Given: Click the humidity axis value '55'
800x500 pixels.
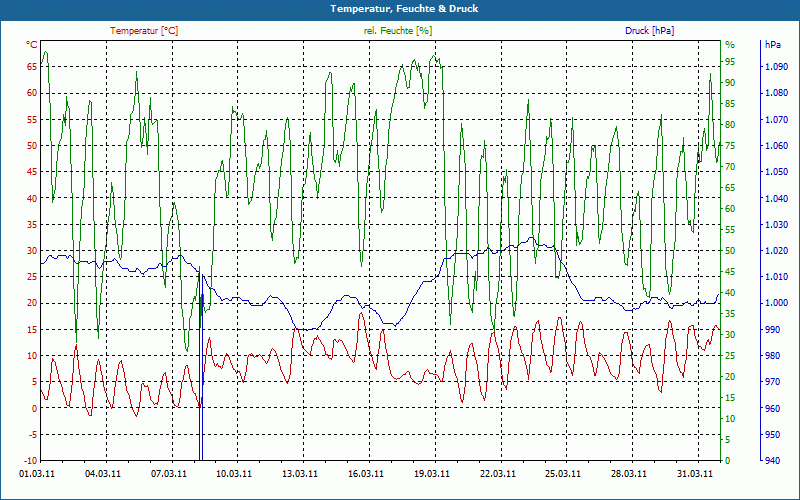Looking at the screenshot, I should click(x=730, y=230).
